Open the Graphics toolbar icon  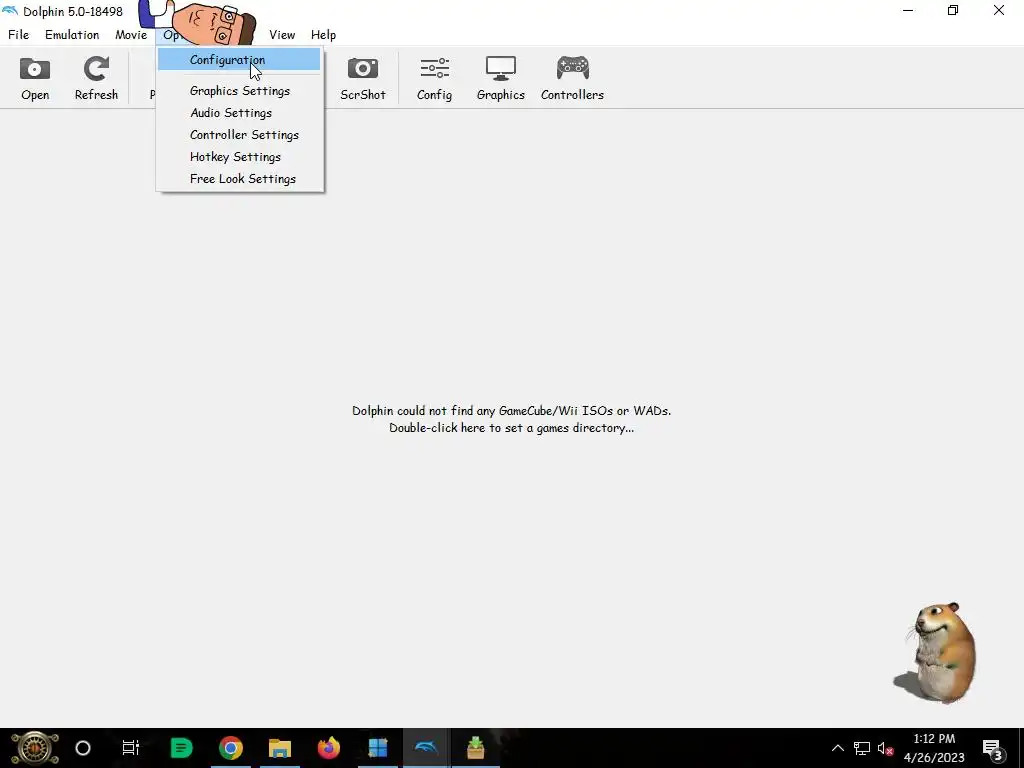[501, 78]
